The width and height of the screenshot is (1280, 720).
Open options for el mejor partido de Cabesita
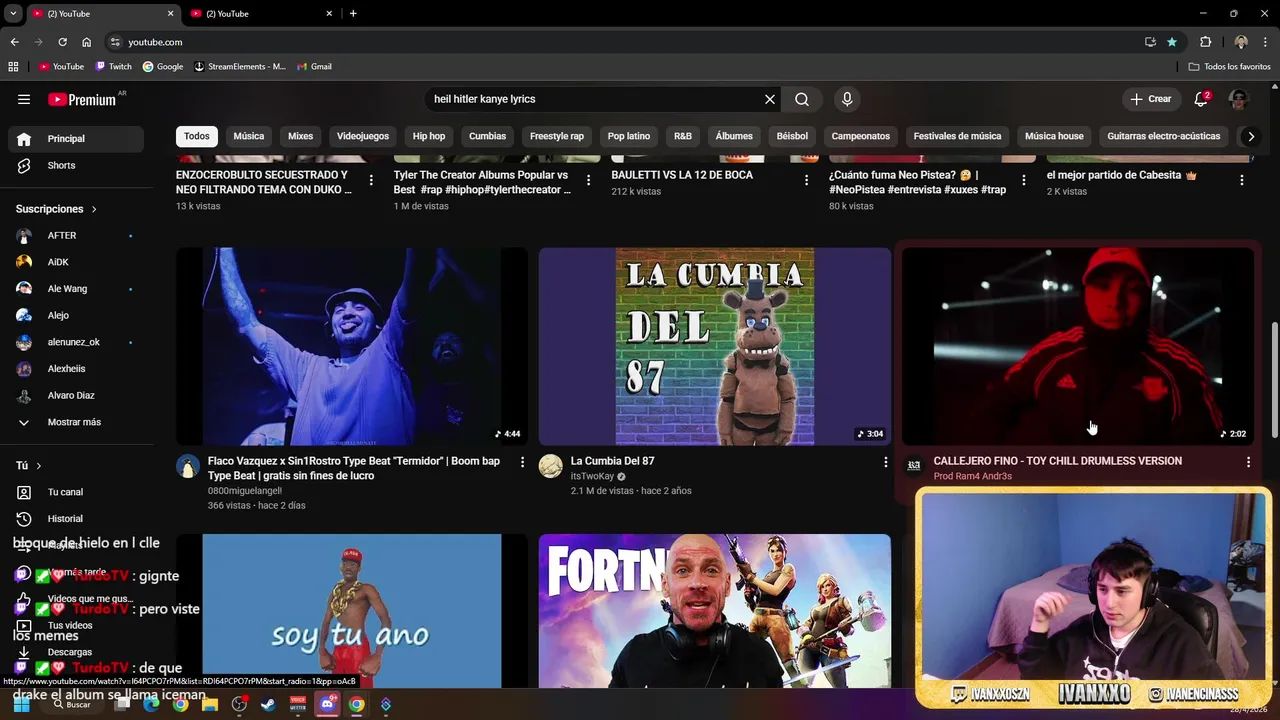[1242, 180]
